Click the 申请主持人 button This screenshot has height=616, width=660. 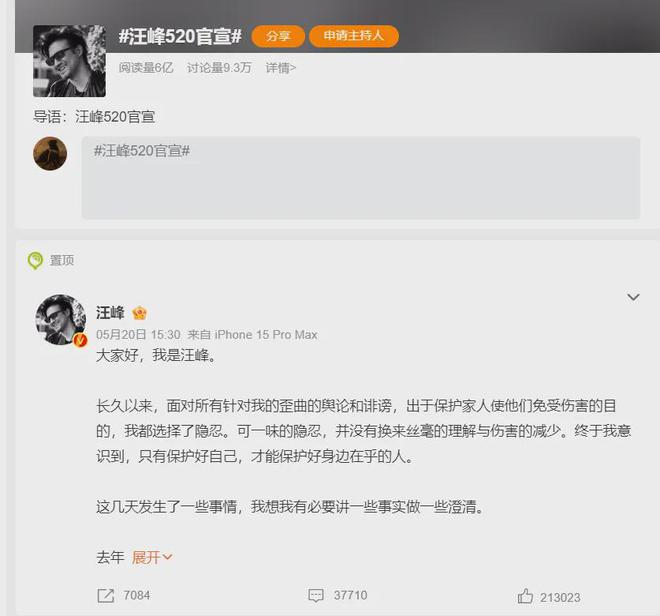(354, 36)
